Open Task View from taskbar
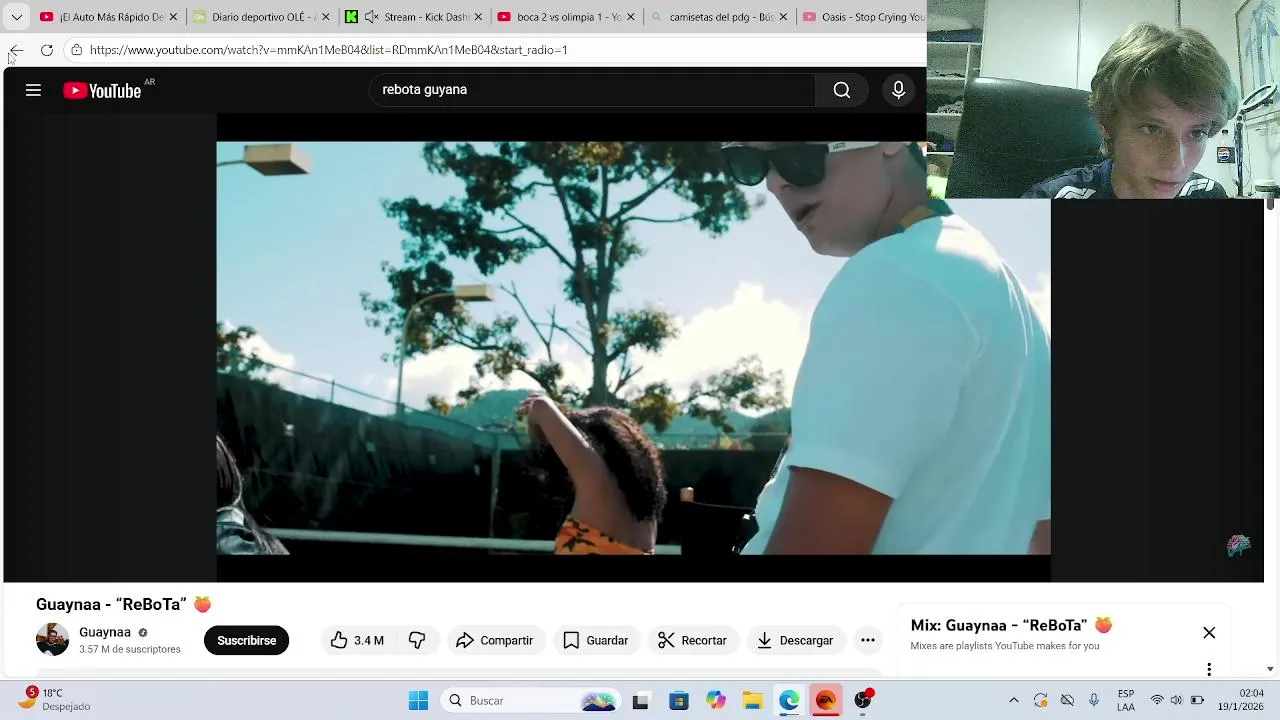Viewport: 1280px width, 720px height. click(x=640, y=701)
